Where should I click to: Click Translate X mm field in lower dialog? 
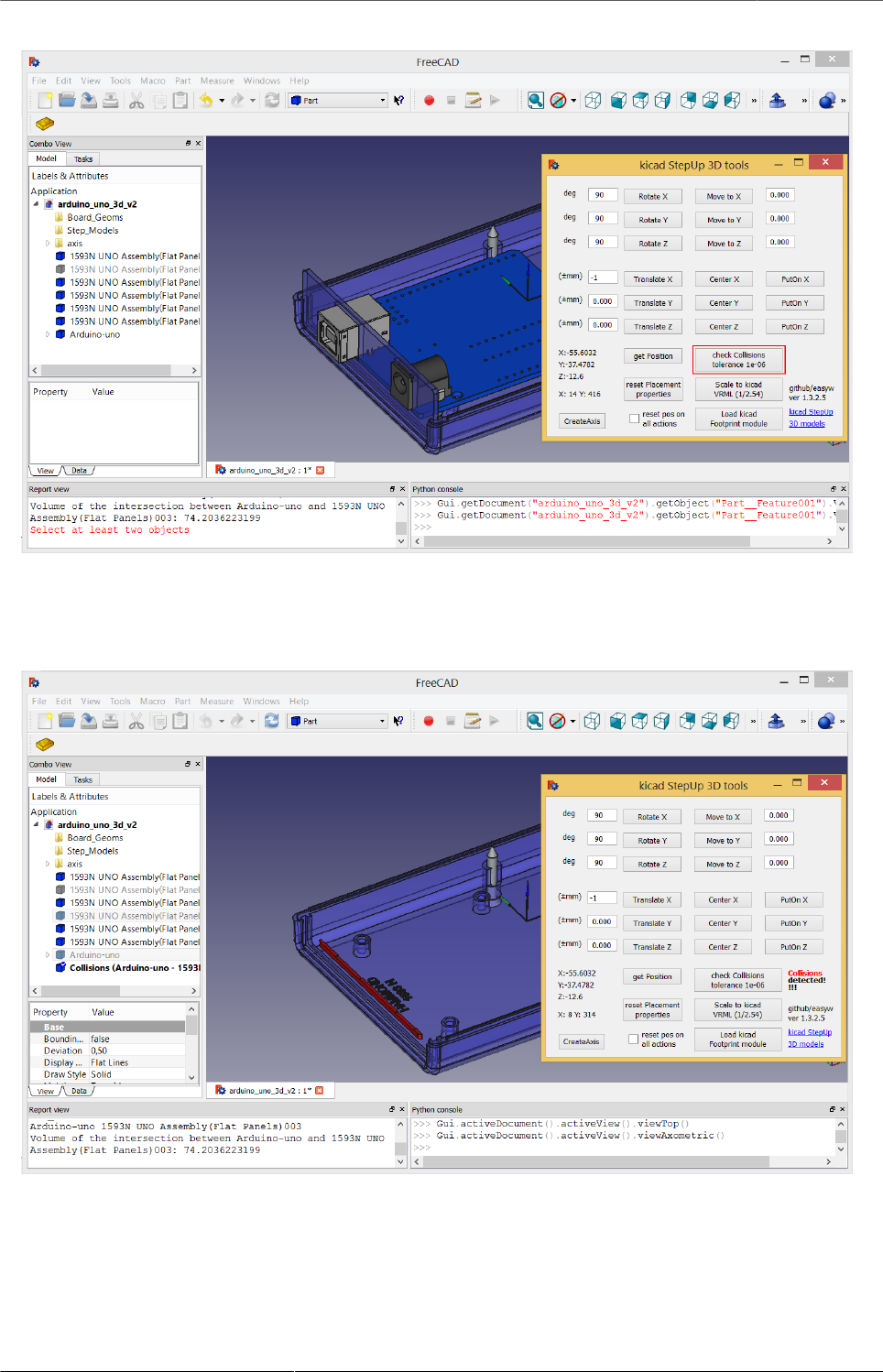pos(602,898)
